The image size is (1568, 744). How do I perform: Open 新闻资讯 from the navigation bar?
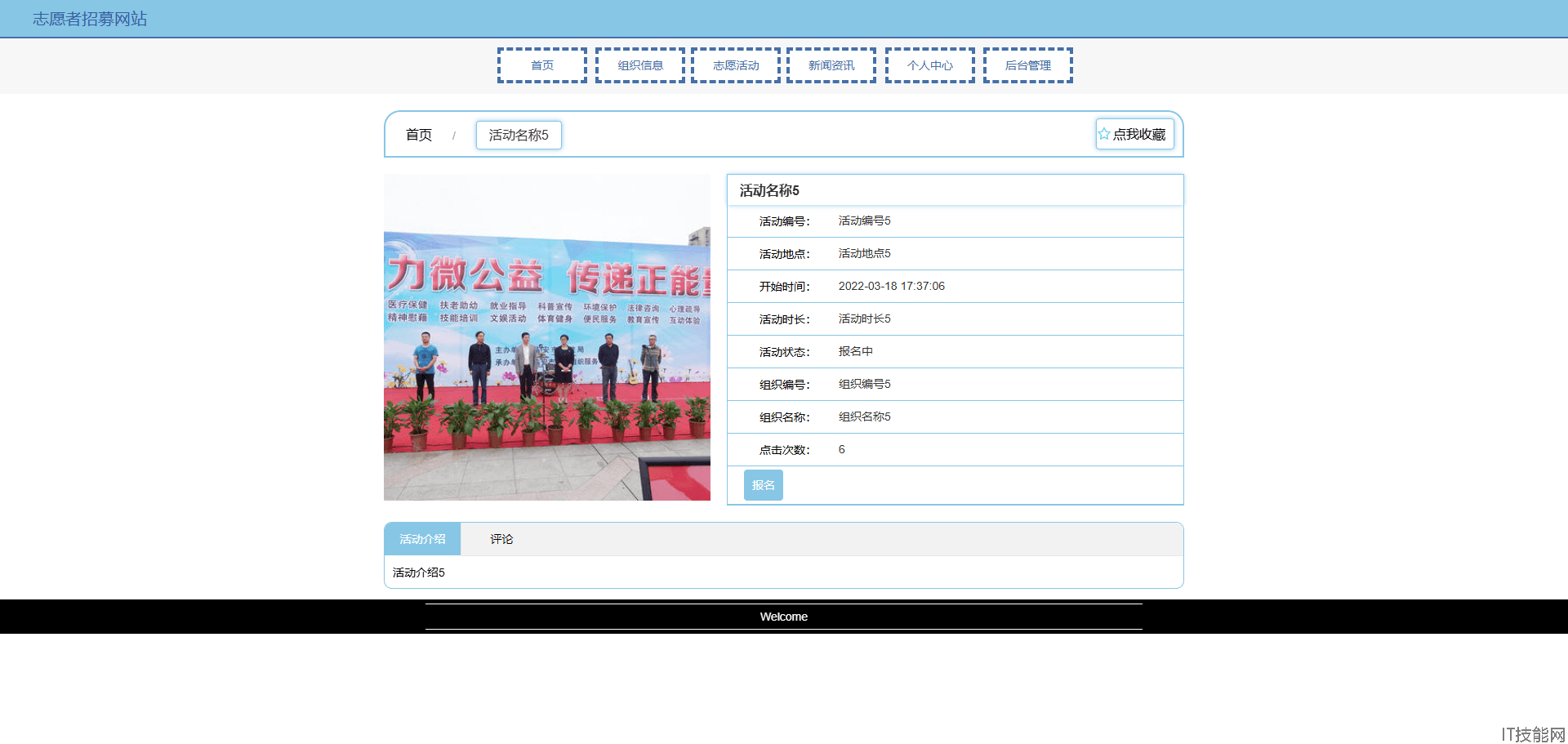pyautogui.click(x=831, y=65)
